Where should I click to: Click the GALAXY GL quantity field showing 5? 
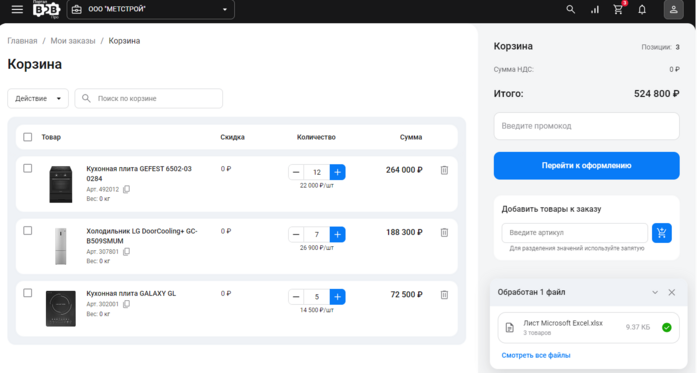pyautogui.click(x=316, y=297)
